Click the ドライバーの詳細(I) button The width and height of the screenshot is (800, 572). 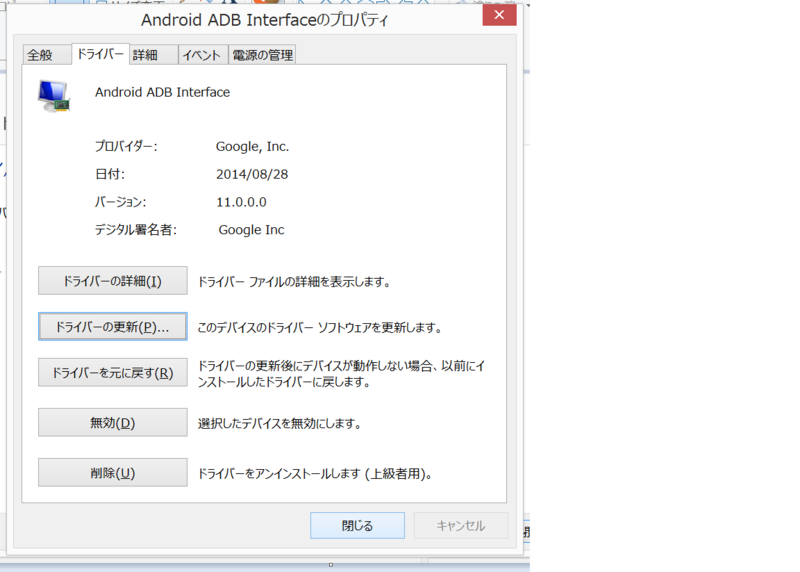click(113, 281)
